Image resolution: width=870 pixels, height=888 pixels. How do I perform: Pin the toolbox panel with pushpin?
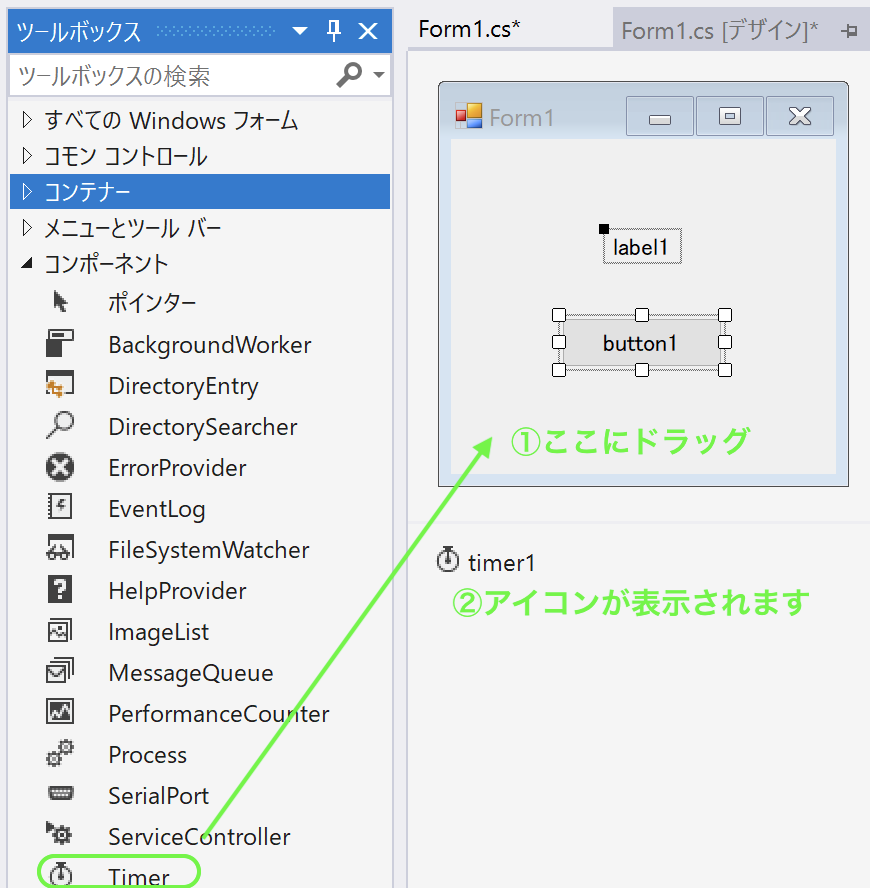[x=334, y=30]
